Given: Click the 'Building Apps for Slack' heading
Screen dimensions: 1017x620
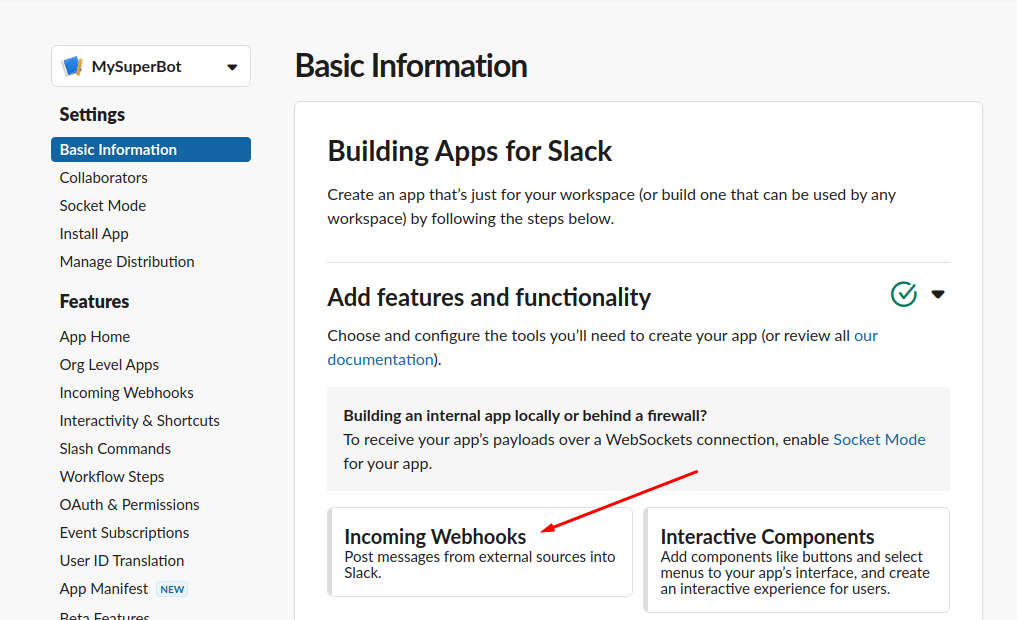Looking at the screenshot, I should [470, 151].
